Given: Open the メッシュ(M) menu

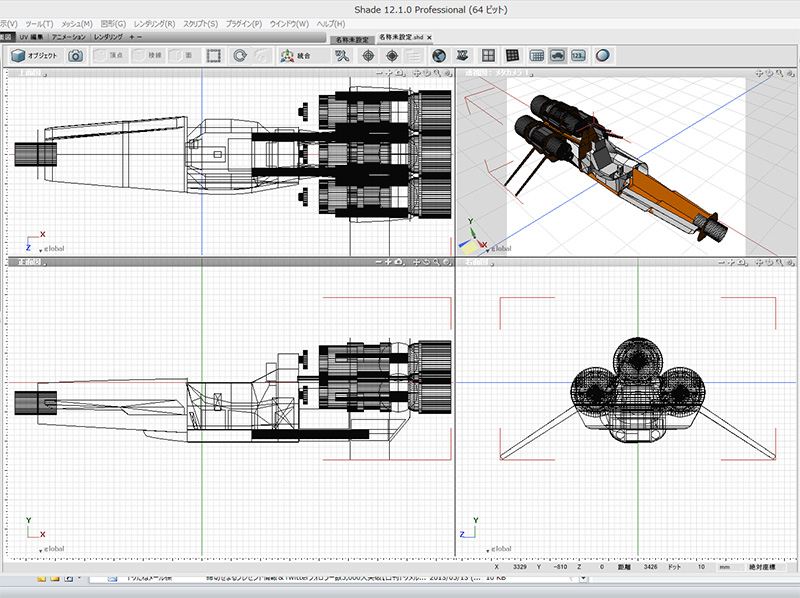Looking at the screenshot, I should [x=77, y=24].
